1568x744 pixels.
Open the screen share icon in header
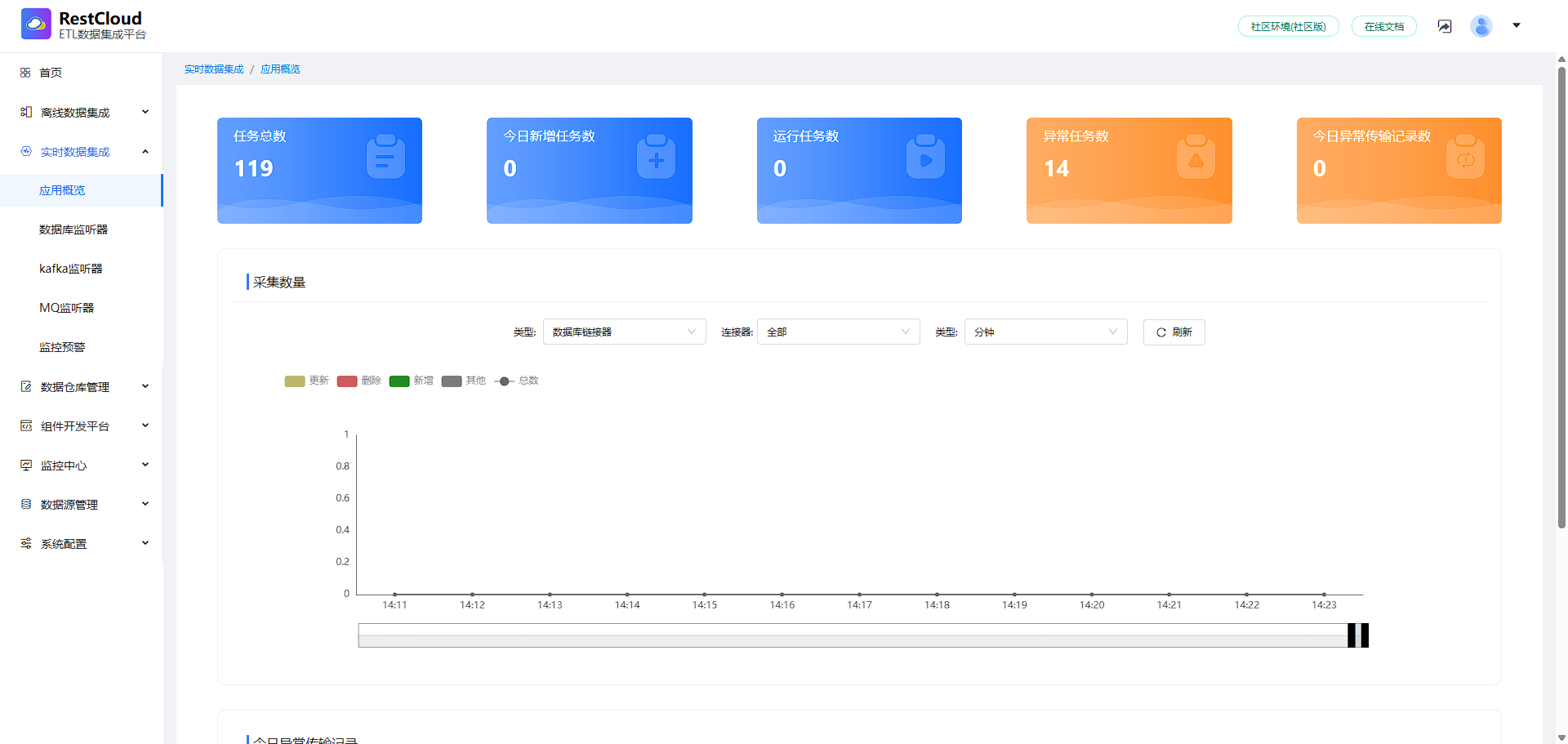point(1445,26)
